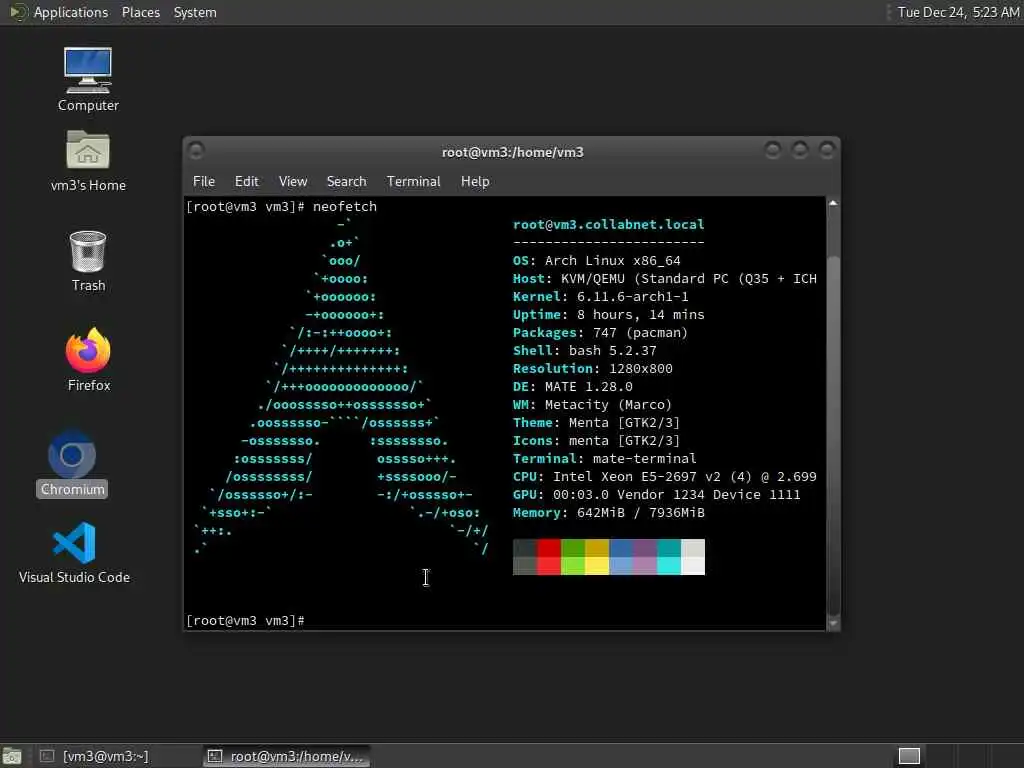
Task: Click the root@vm3:/home/v... taskbar button
Action: pyautogui.click(x=286, y=756)
